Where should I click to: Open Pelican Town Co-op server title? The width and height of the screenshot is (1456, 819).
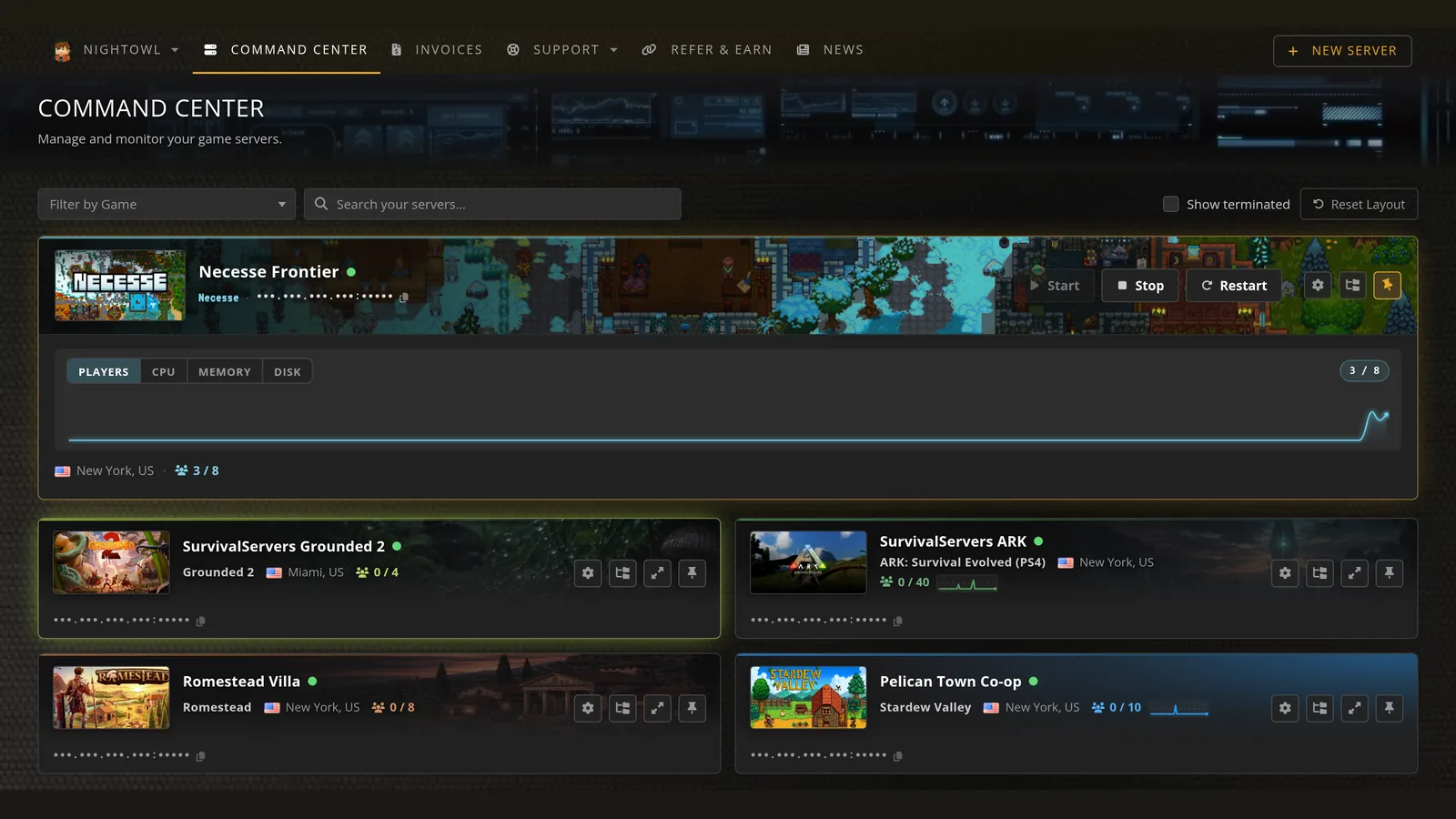pyautogui.click(x=950, y=682)
